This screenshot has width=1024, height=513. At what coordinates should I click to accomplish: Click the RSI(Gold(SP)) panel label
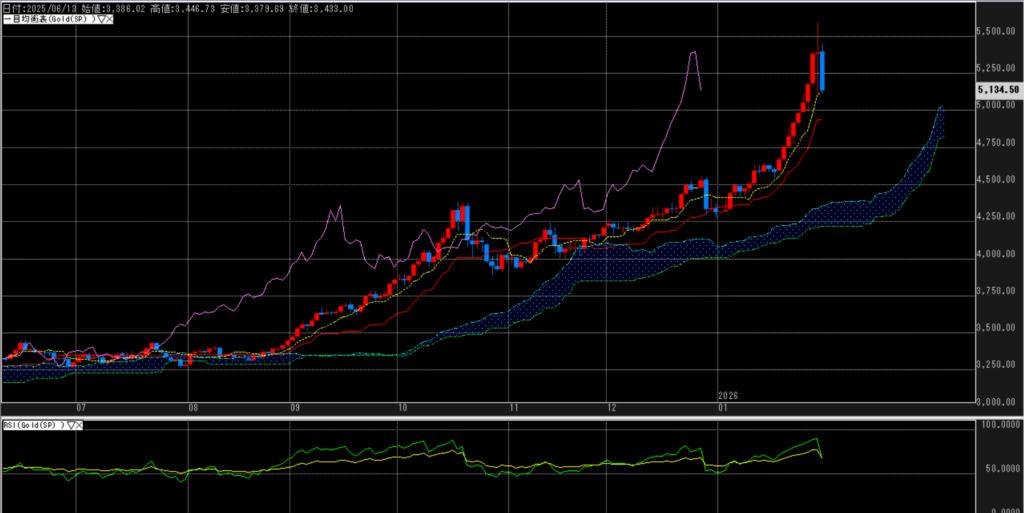pyautogui.click(x=31, y=425)
